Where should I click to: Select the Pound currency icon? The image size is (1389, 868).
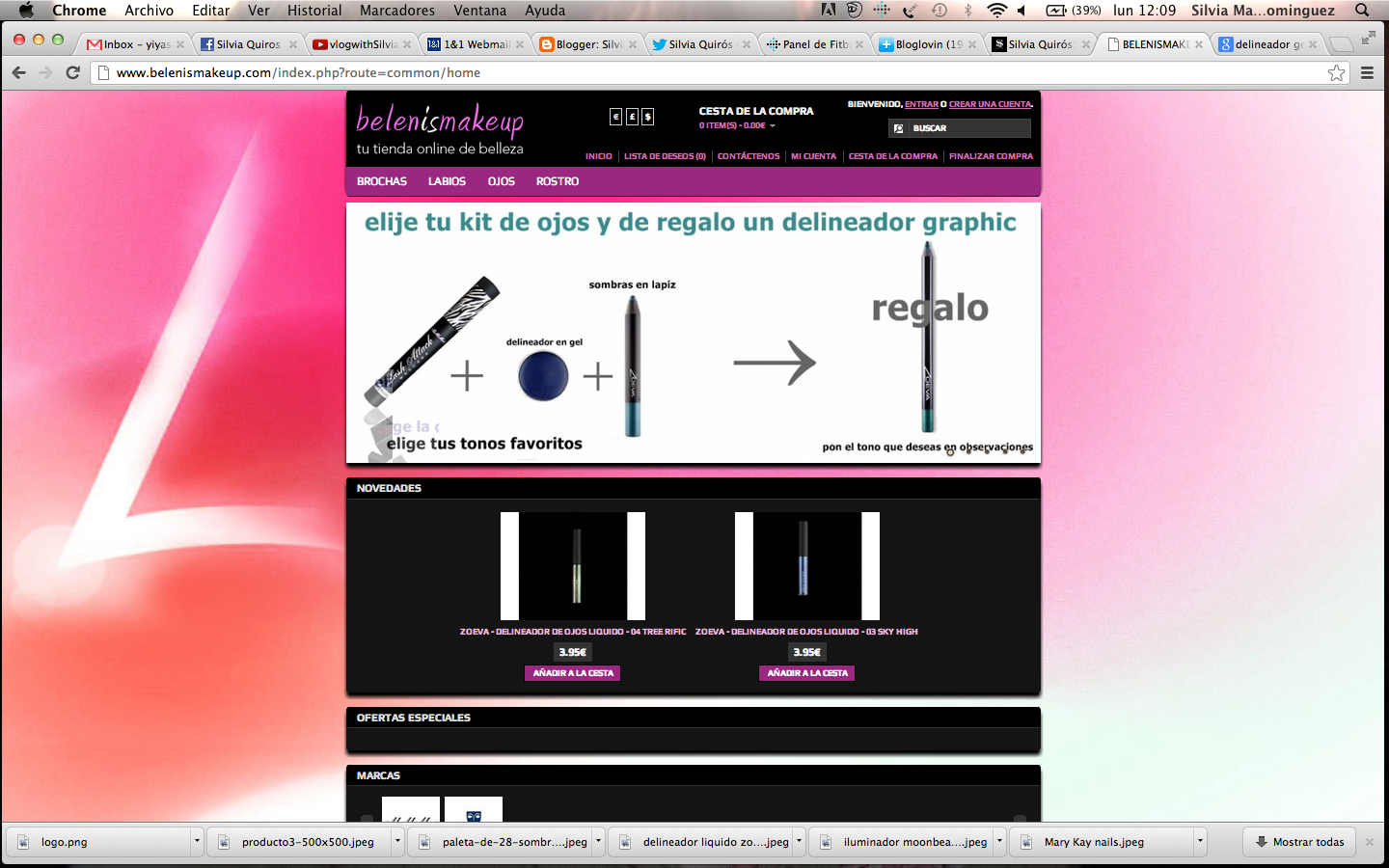pos(632,117)
